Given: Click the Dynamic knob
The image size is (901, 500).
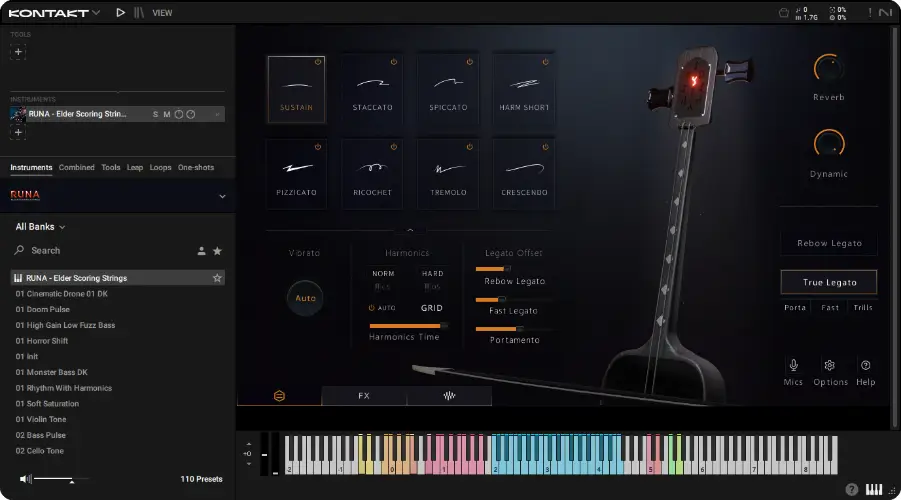Looking at the screenshot, I should click(x=829, y=144).
